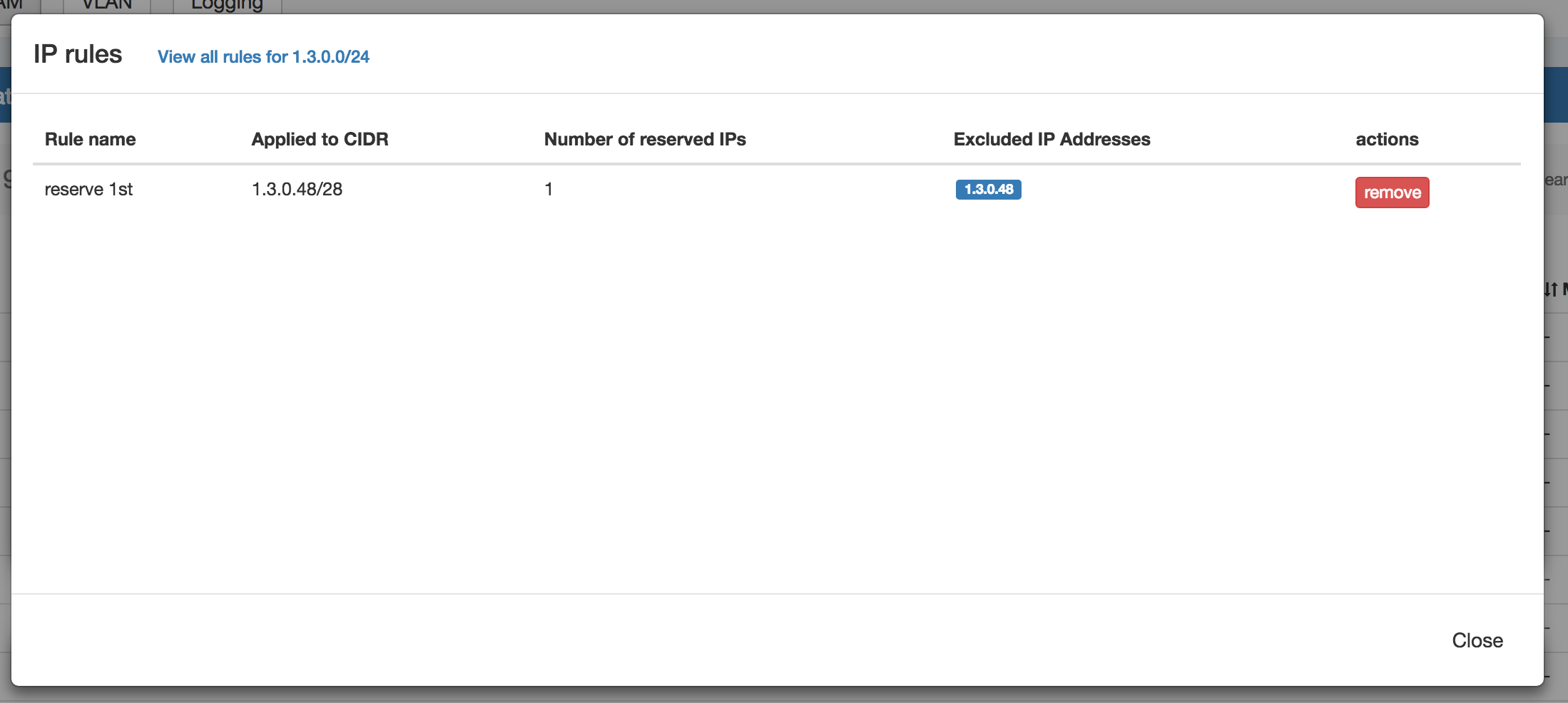Click the reserved IPs count value 1

(x=549, y=189)
